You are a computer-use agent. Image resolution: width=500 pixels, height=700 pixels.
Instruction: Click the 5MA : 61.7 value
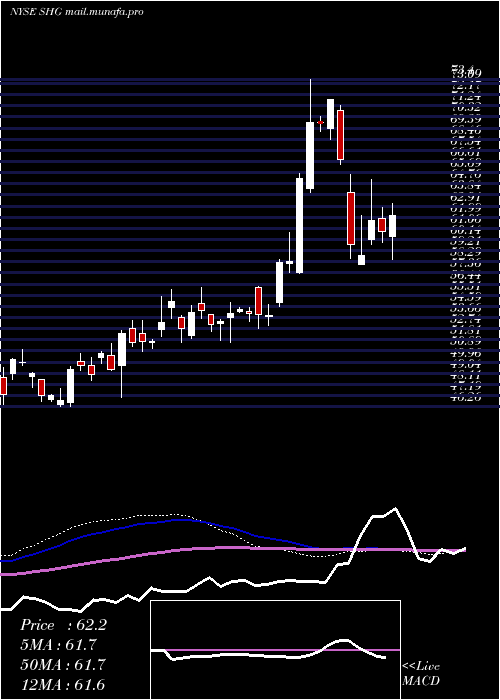point(58,645)
